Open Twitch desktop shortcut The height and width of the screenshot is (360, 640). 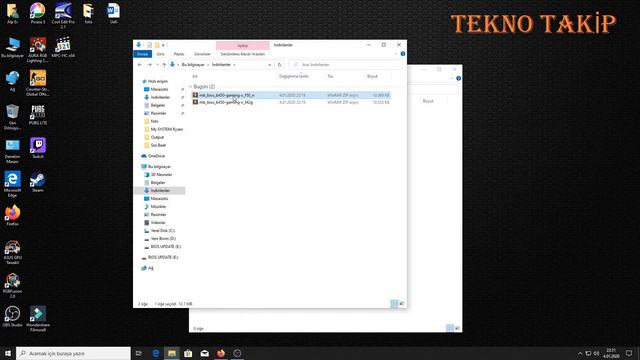tap(38, 148)
